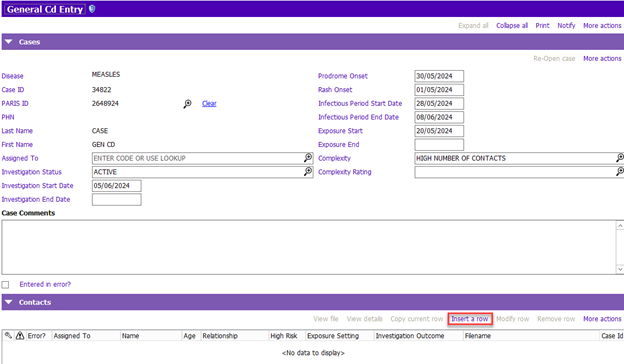Click the shield icon beside General Cd Entry
Viewport: 624px width, 364px height.
pos(92,9)
